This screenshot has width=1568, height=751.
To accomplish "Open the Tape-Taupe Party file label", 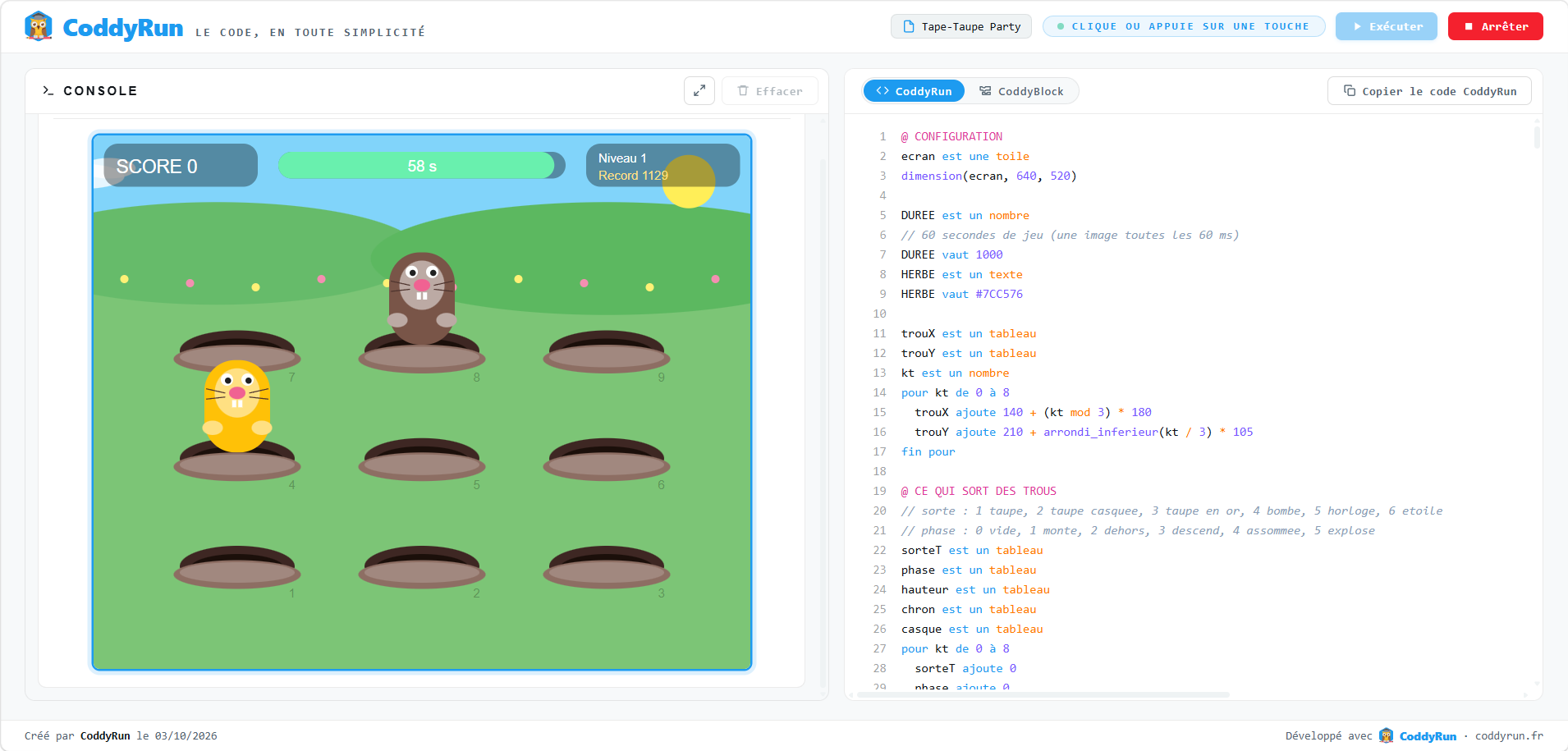I will pos(961,26).
